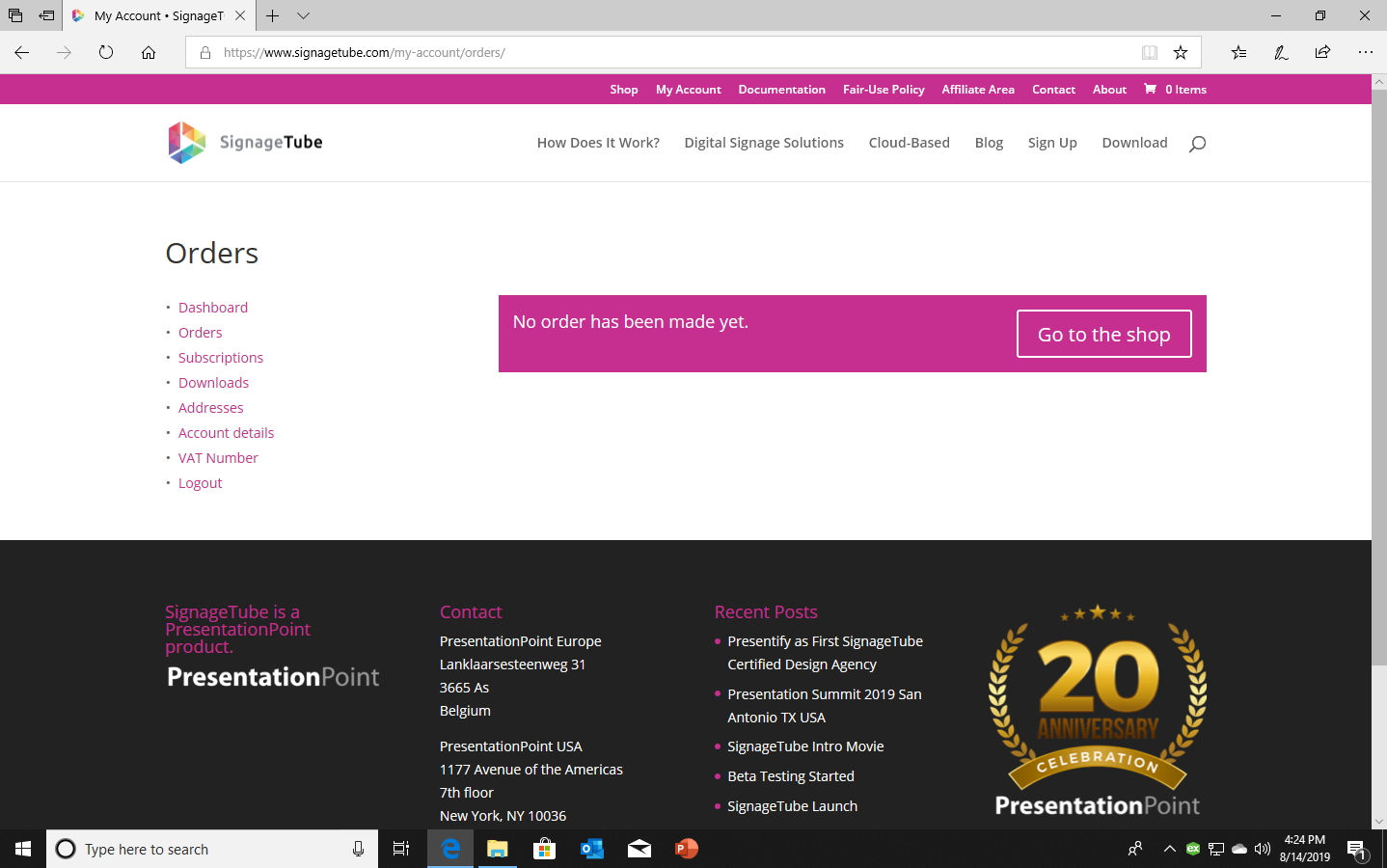Add page to favorites star

[1181, 52]
